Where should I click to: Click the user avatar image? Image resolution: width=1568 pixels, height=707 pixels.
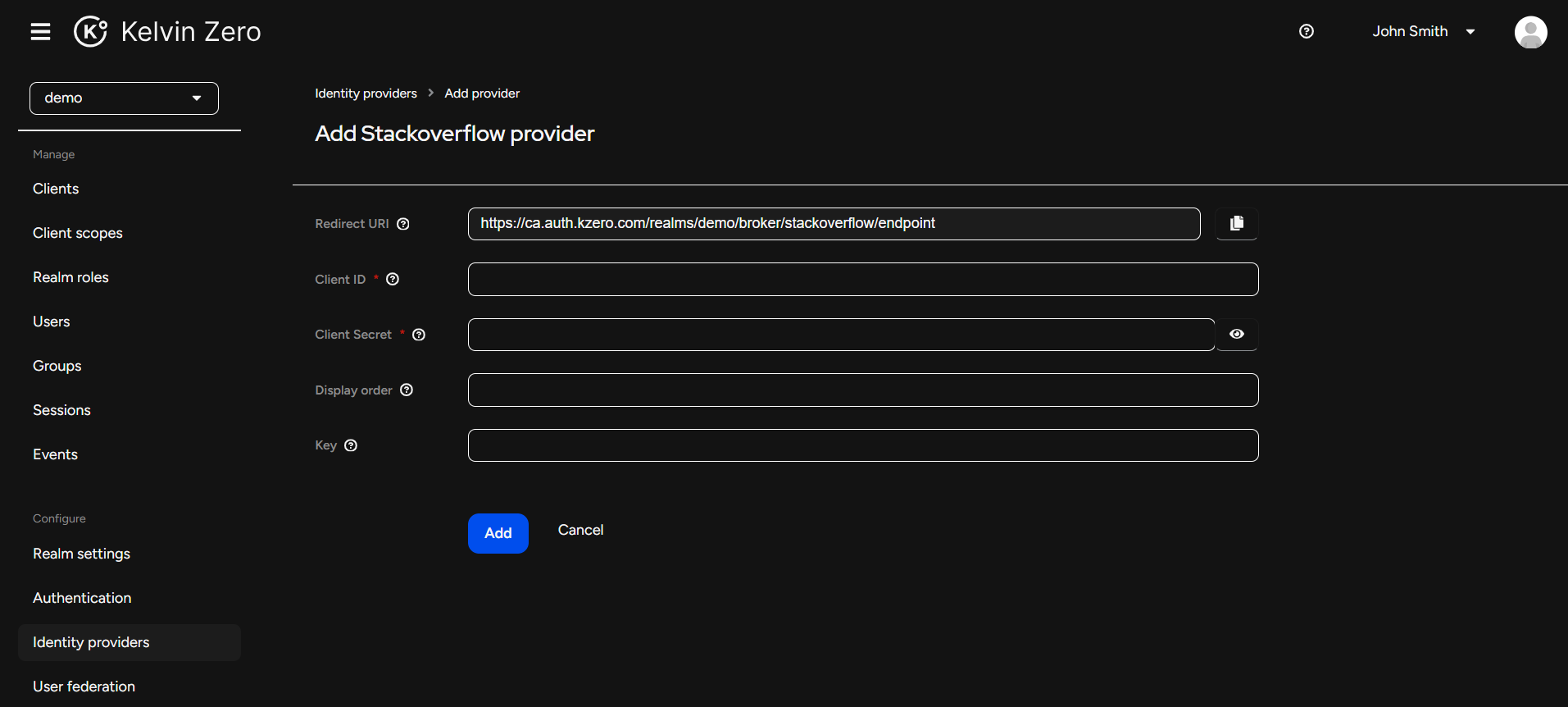[1530, 32]
